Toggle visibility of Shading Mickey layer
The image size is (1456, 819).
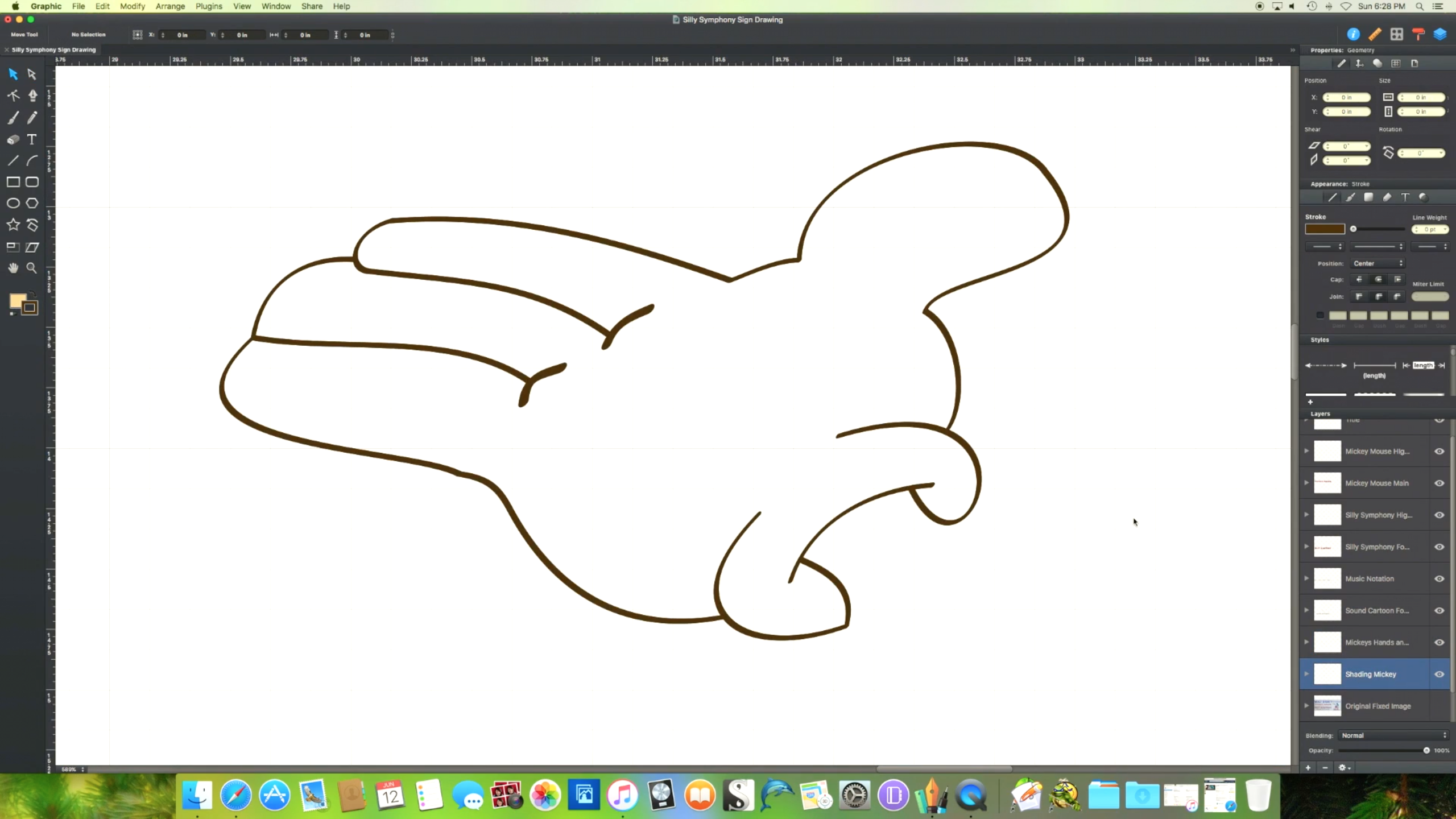point(1440,674)
